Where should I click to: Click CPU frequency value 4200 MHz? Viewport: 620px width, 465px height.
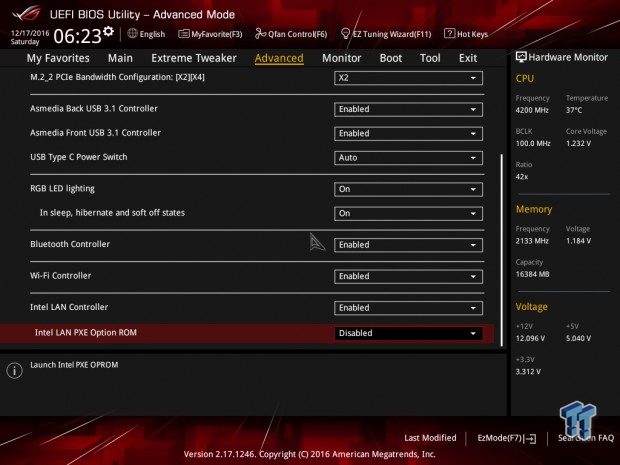(532, 110)
